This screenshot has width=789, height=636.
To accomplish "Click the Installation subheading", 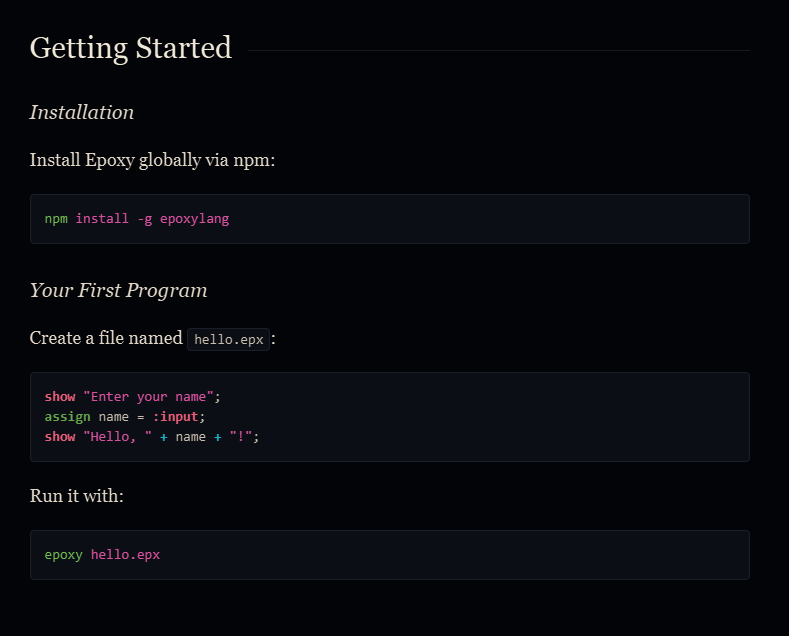I will 82,112.
